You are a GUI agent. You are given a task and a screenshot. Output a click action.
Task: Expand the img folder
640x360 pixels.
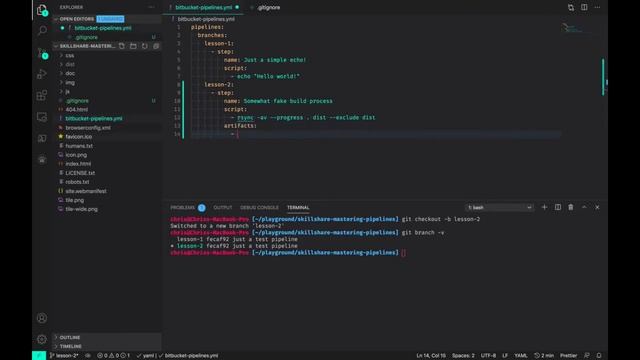pyautogui.click(x=70, y=82)
